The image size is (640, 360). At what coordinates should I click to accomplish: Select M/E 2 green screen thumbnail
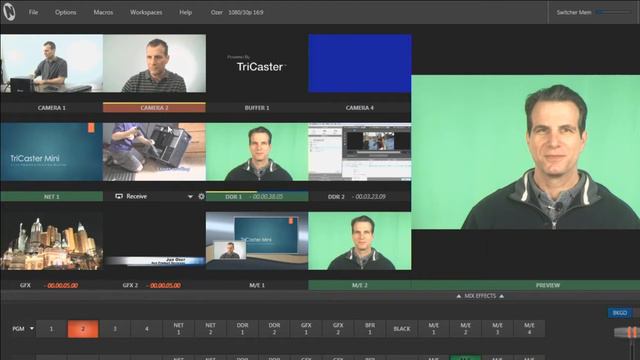tap(360, 241)
